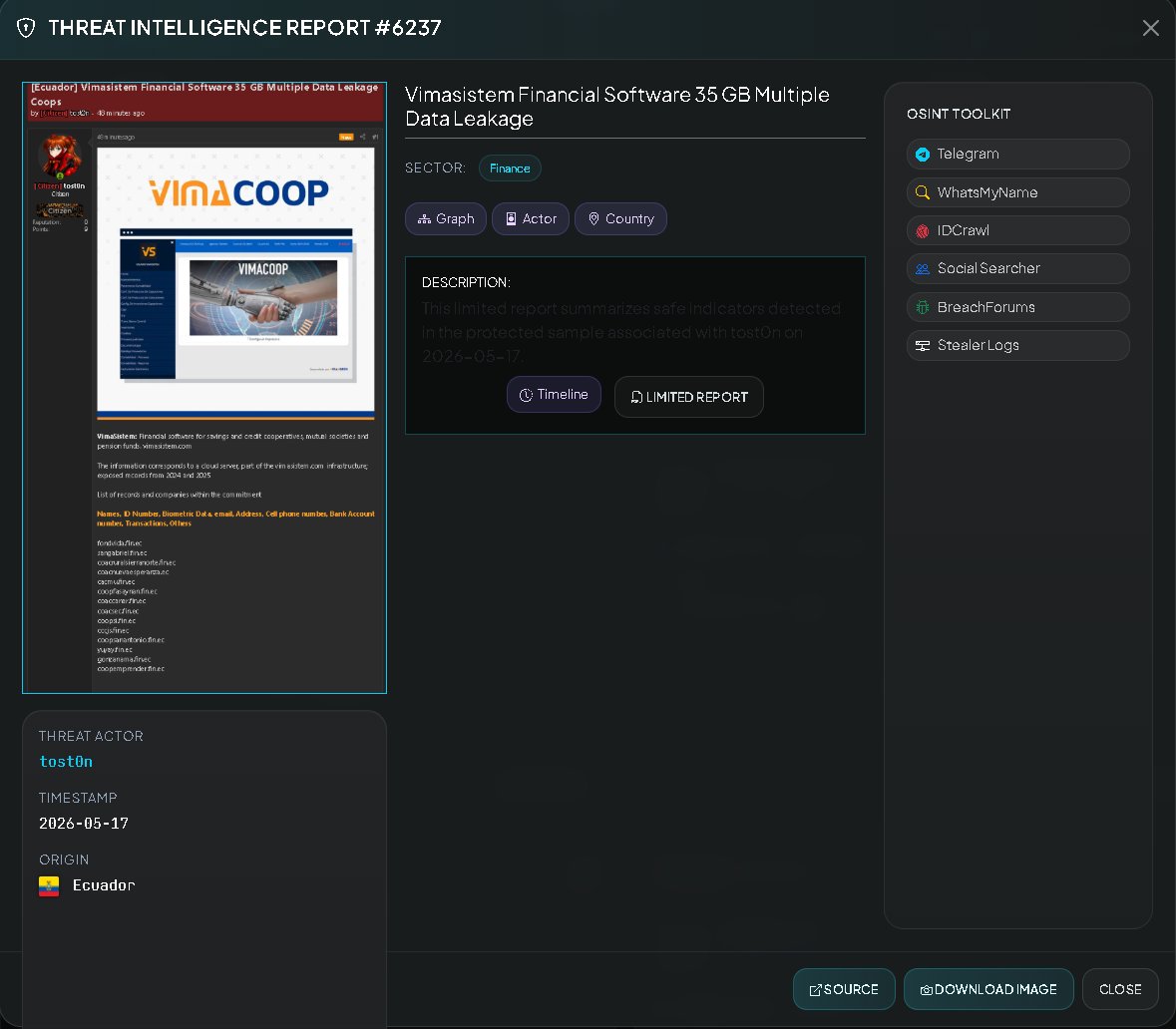Click the DESCRIPTION label
This screenshot has width=1176, height=1029.
pos(466,282)
